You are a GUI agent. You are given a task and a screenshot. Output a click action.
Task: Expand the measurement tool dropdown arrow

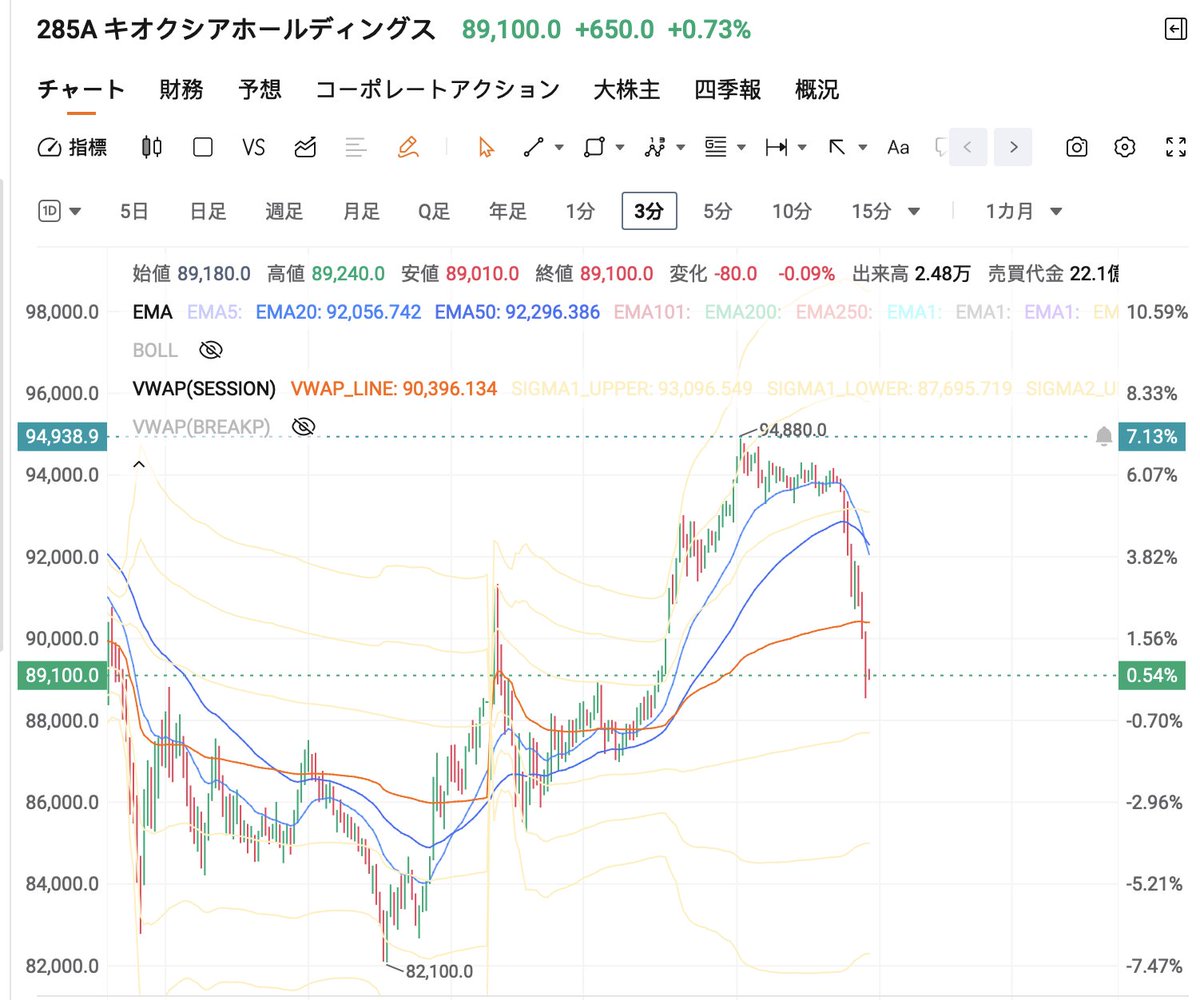click(x=802, y=148)
